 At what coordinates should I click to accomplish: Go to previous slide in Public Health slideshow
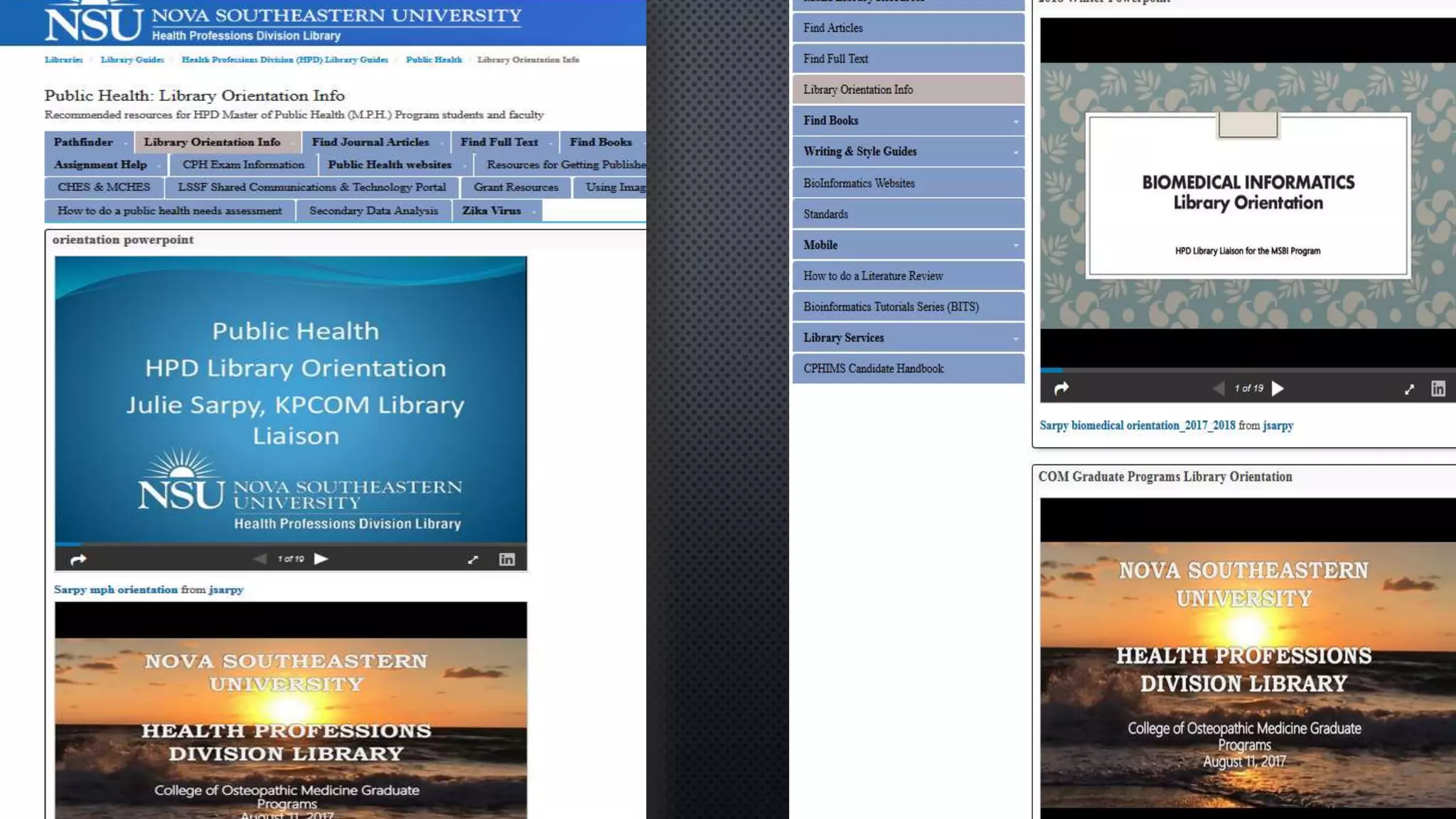point(260,559)
